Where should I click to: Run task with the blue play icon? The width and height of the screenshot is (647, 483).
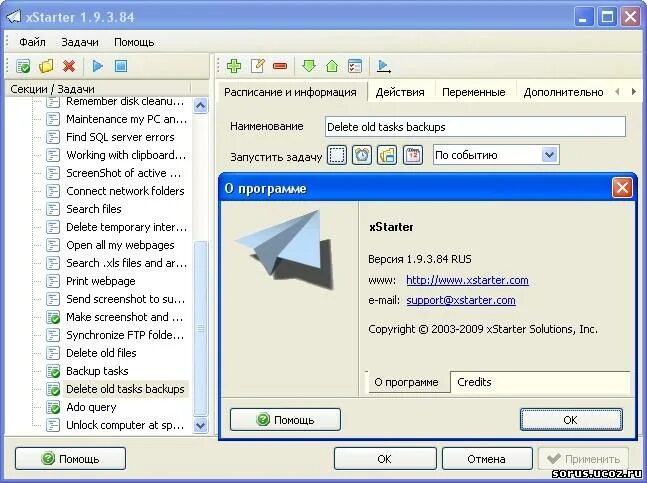98,66
